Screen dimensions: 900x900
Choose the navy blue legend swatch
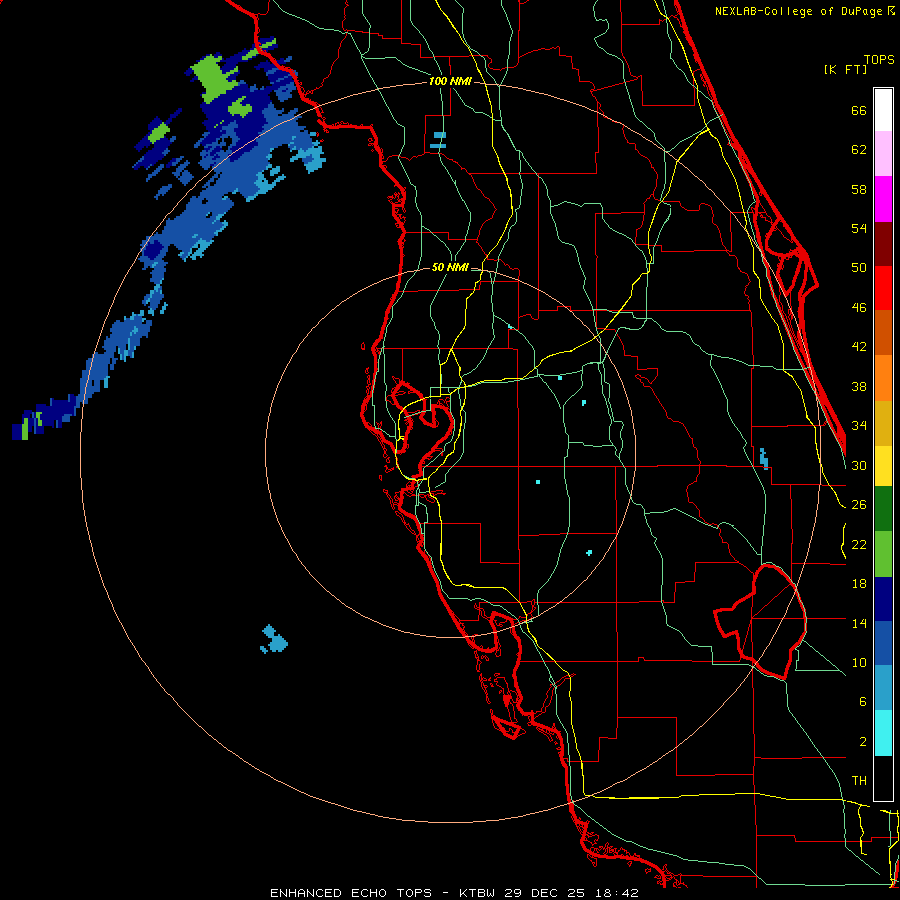tap(883, 599)
